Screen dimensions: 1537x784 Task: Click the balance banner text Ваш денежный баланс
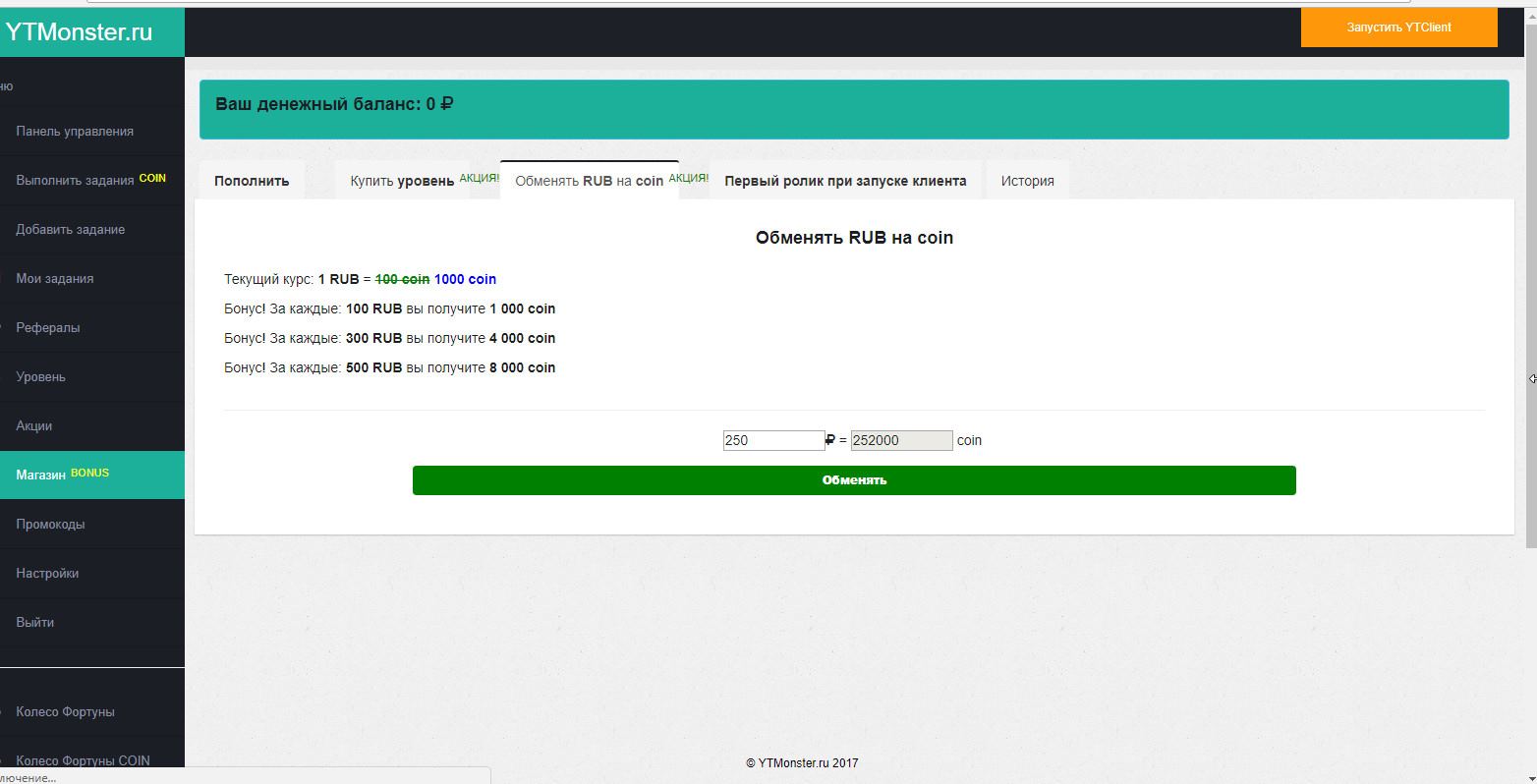[x=334, y=104]
